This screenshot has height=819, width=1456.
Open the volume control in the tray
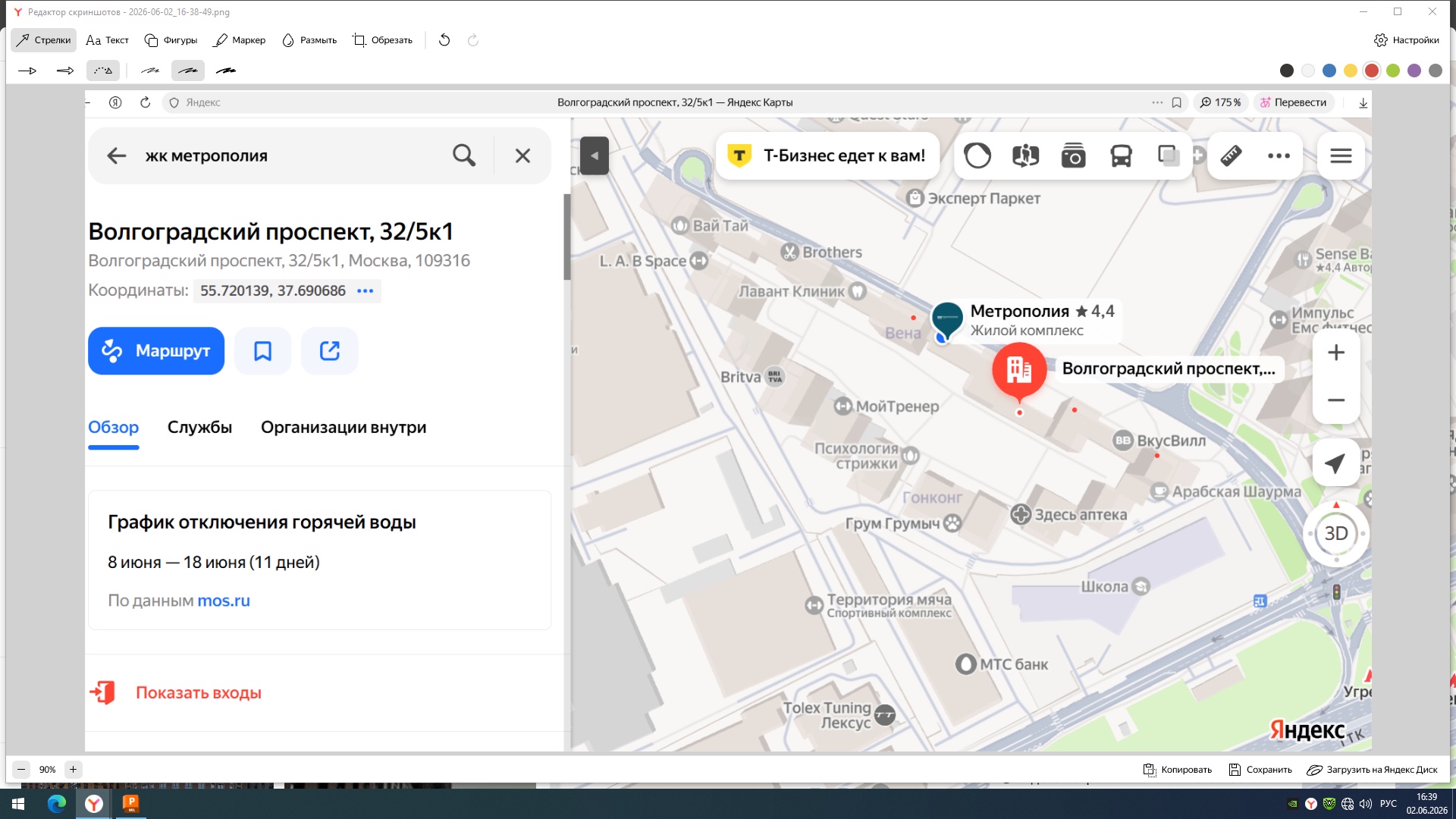click(x=1366, y=804)
